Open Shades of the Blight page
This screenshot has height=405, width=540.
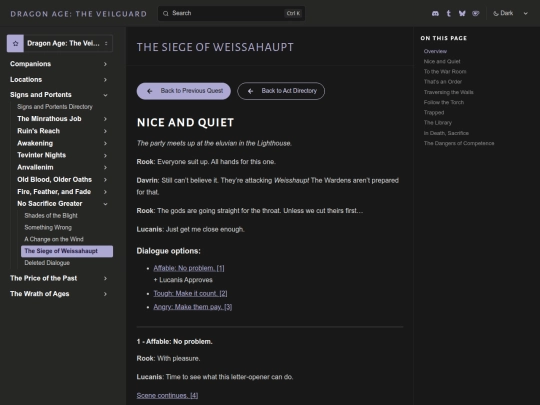[51, 216]
